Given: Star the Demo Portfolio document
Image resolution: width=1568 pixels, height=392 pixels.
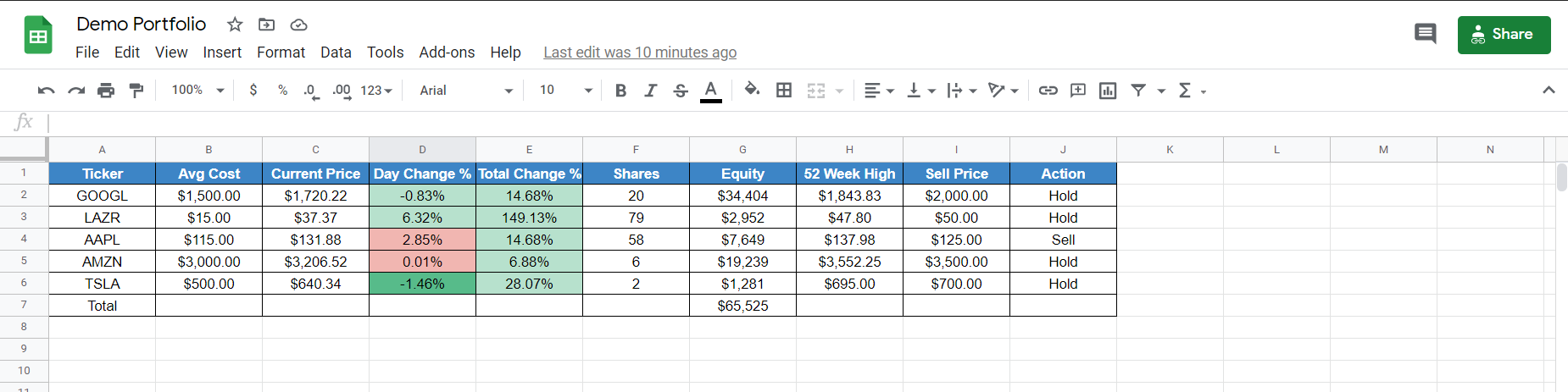Looking at the screenshot, I should (235, 25).
